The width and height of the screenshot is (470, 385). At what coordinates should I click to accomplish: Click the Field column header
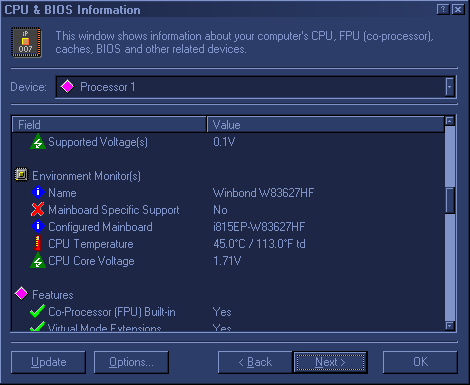109,125
